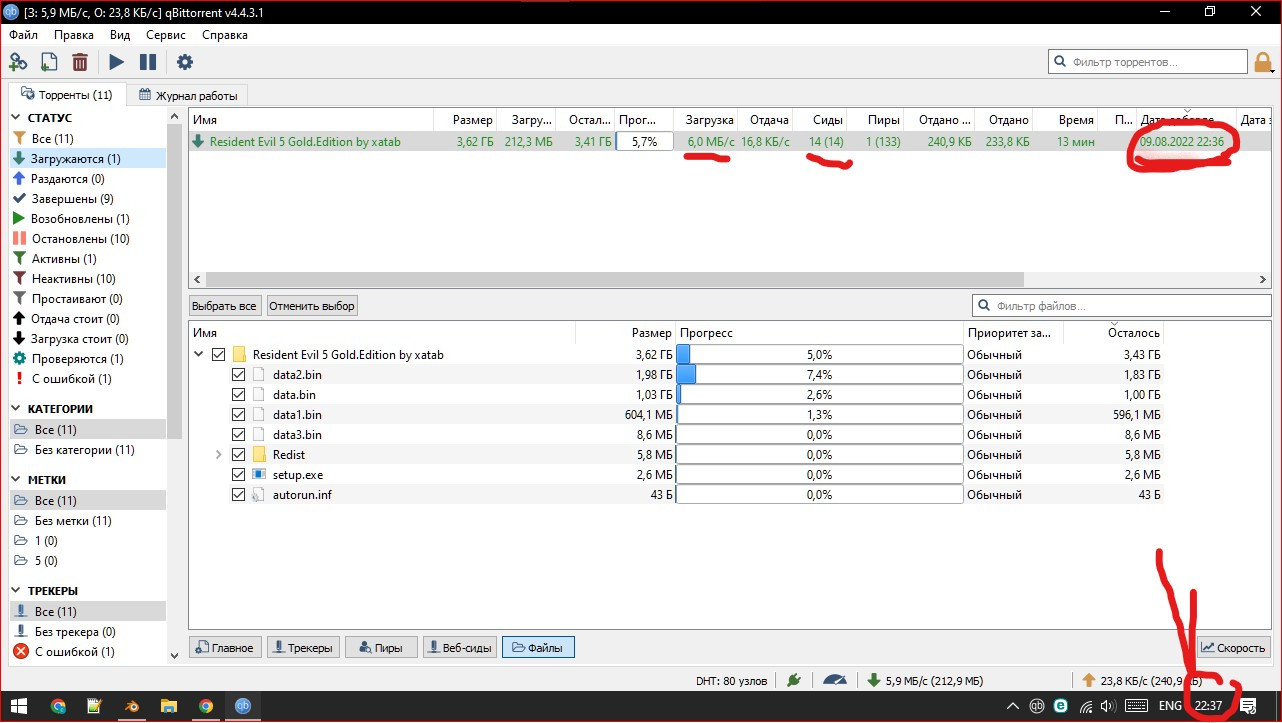Open the Файл menu
This screenshot has height=723, width=1282.
click(x=23, y=34)
